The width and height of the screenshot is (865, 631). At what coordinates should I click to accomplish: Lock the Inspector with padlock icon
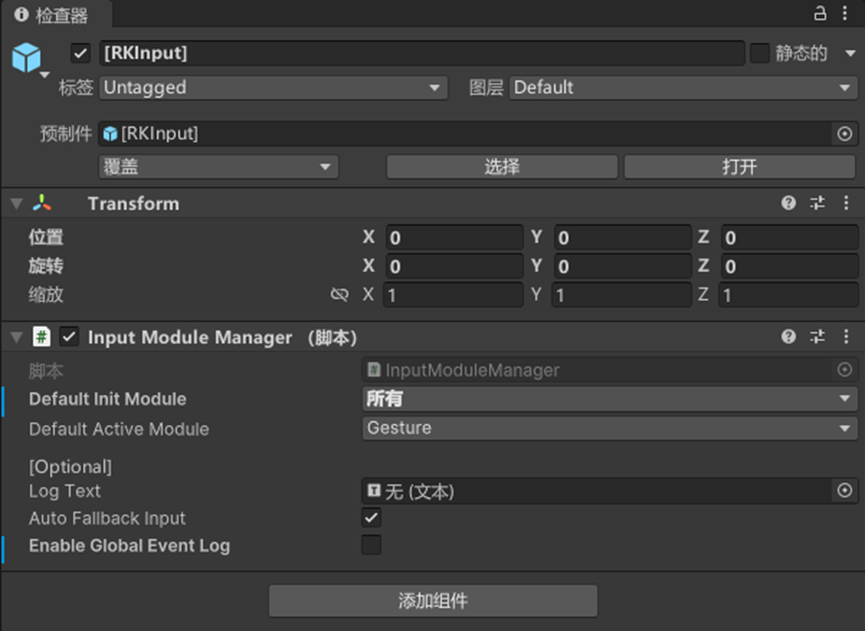point(820,13)
